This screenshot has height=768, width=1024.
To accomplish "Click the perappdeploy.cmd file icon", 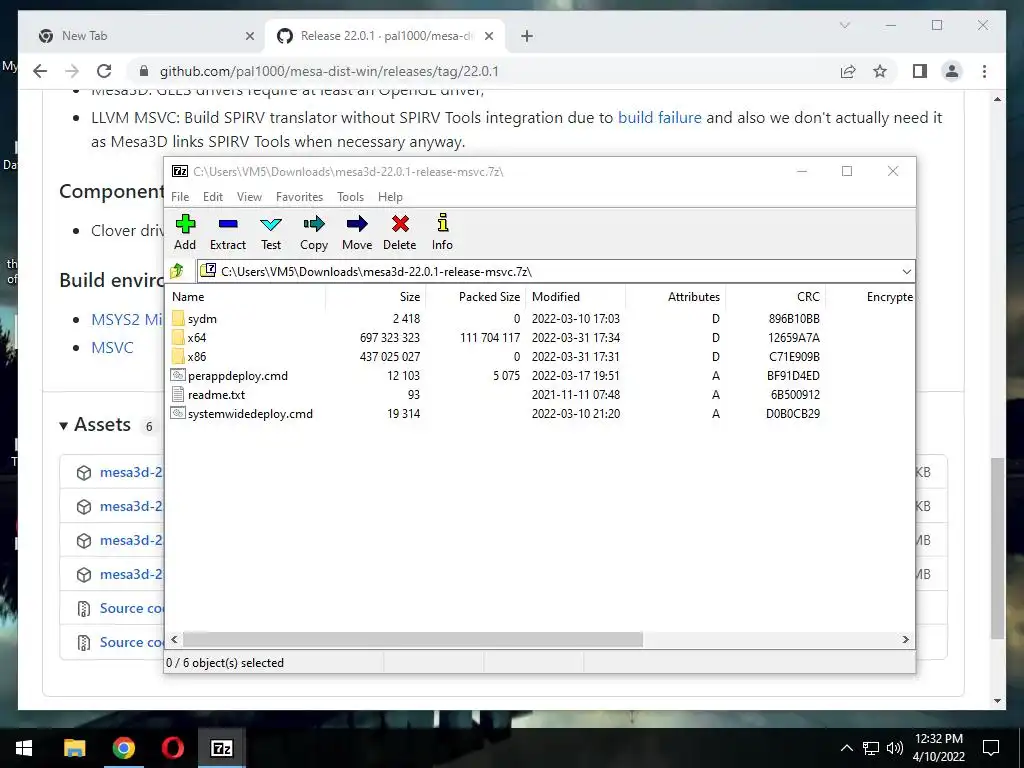I will [x=178, y=376].
